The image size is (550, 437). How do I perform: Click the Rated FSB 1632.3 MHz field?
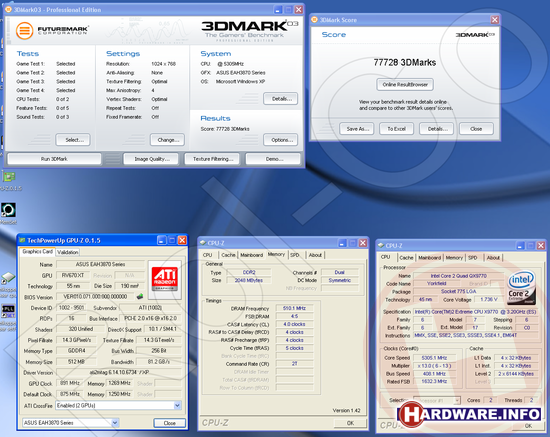(434, 381)
